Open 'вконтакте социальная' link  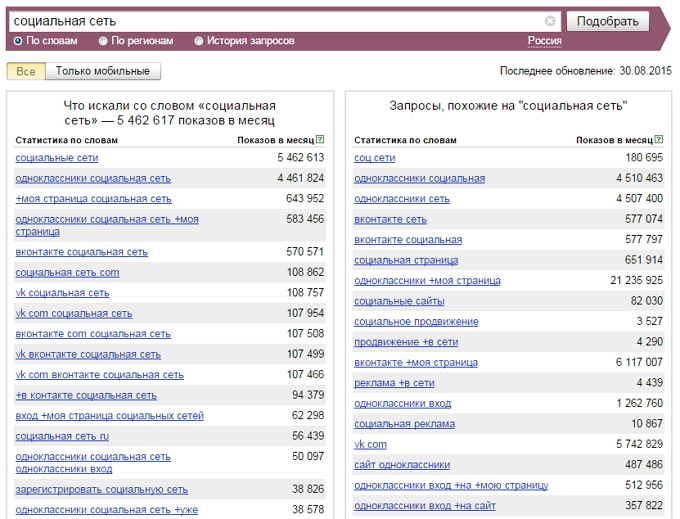pos(408,240)
